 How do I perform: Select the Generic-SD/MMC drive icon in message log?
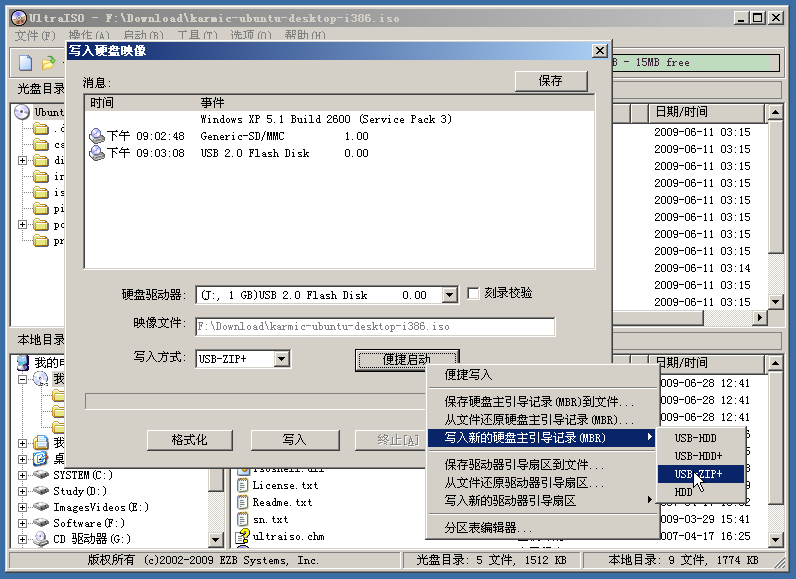tap(96, 136)
